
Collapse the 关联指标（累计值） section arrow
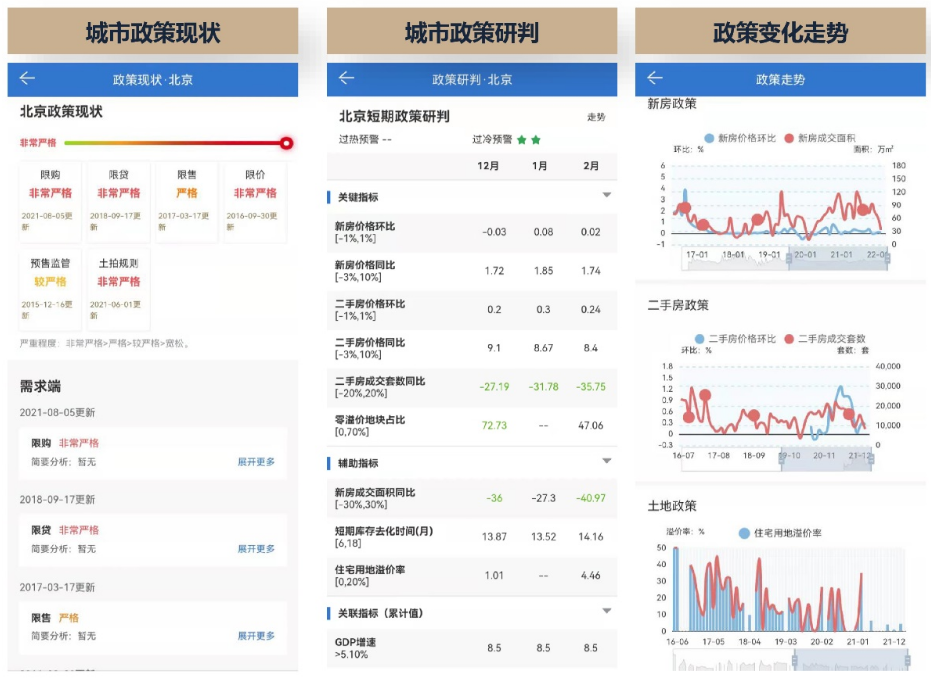click(x=606, y=611)
